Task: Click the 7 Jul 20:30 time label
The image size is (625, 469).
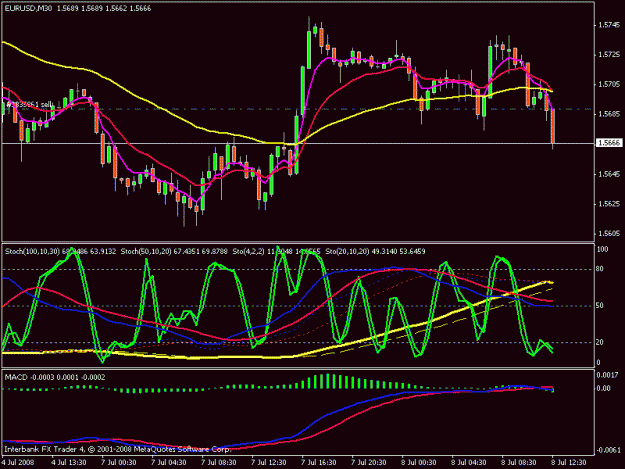Action: coord(368,463)
